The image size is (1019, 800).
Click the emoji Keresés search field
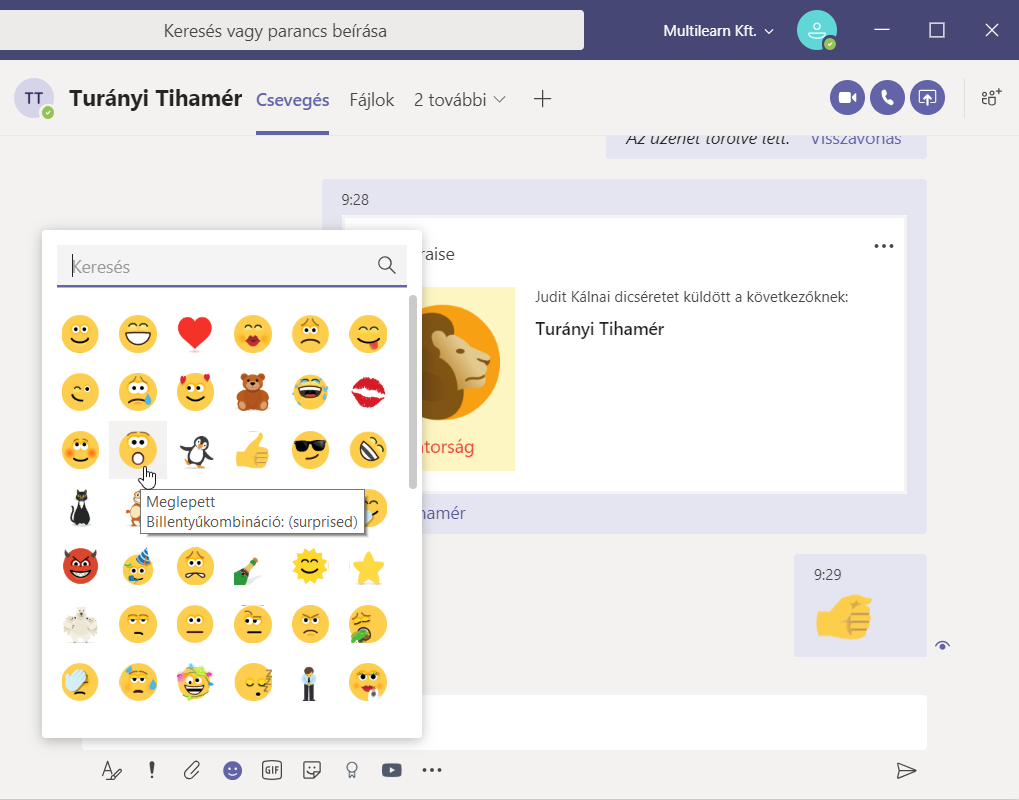[220, 266]
